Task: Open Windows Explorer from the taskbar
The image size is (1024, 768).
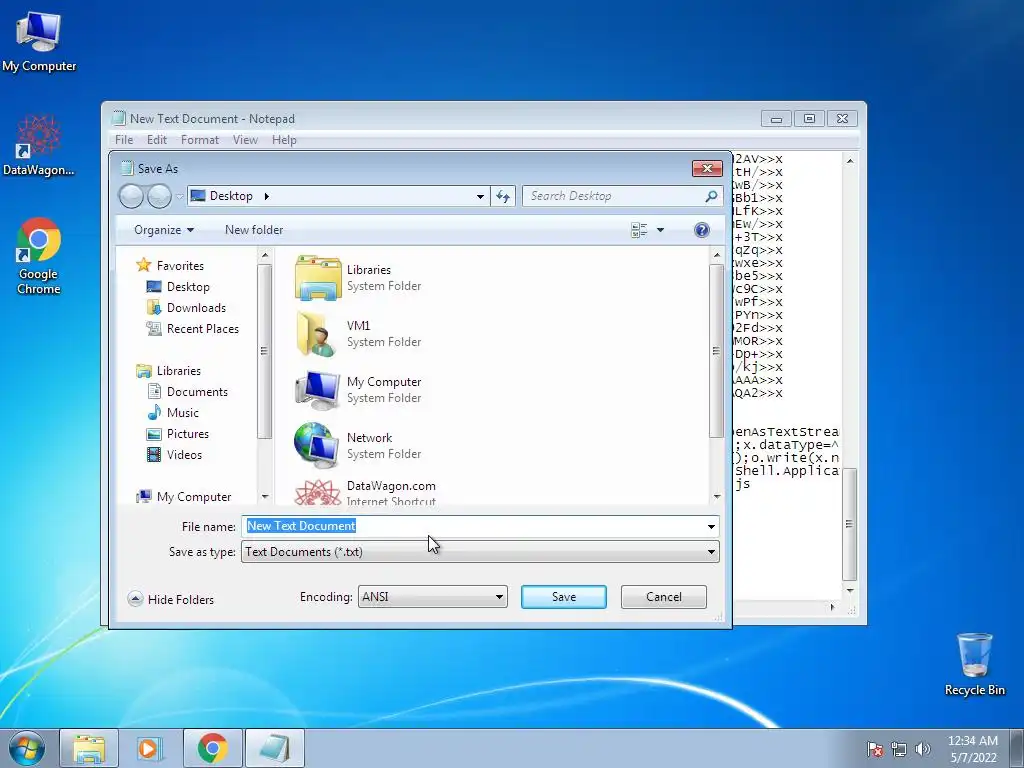Action: (89, 748)
